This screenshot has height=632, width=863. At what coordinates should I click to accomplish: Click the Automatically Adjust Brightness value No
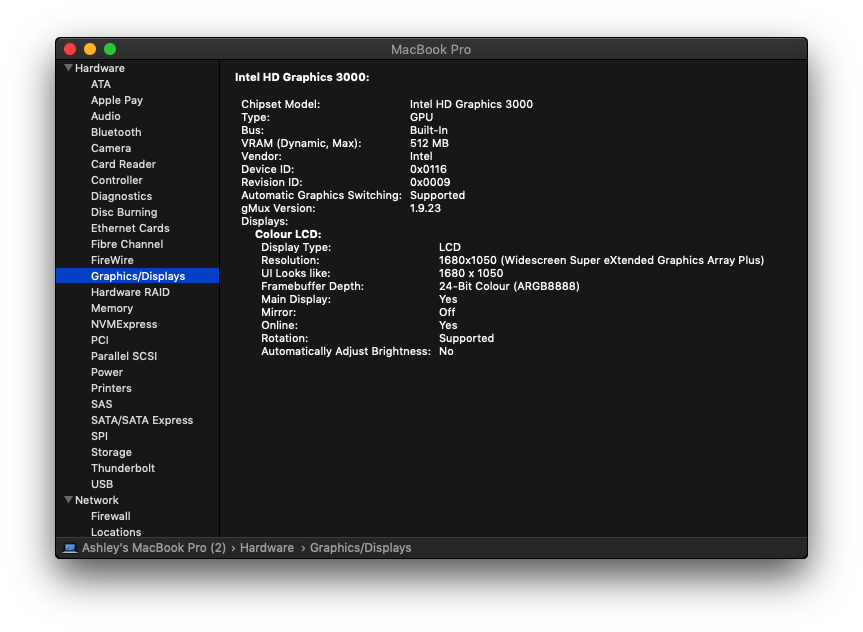(446, 351)
